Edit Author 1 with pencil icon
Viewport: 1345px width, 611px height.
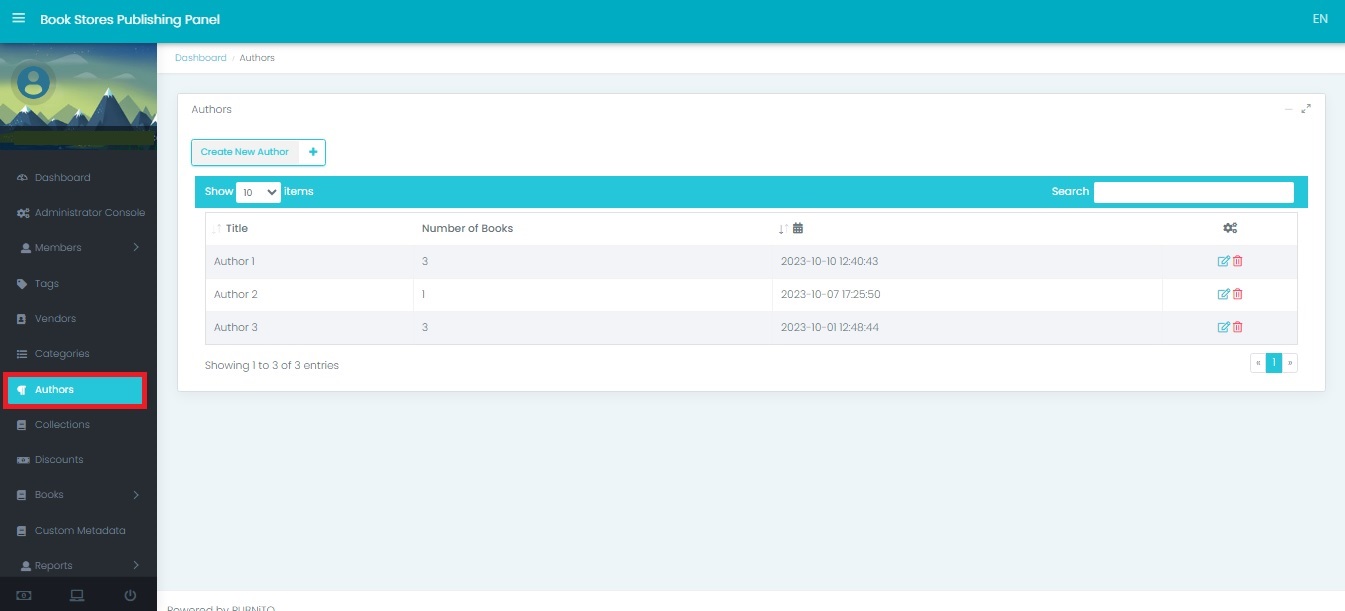point(1223,261)
